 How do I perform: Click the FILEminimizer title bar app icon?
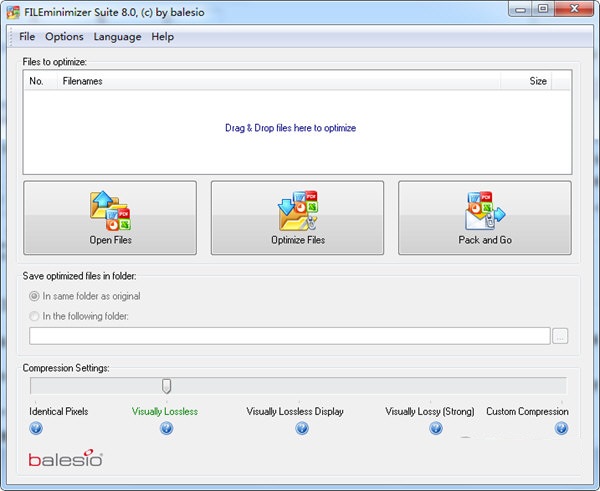13,12
